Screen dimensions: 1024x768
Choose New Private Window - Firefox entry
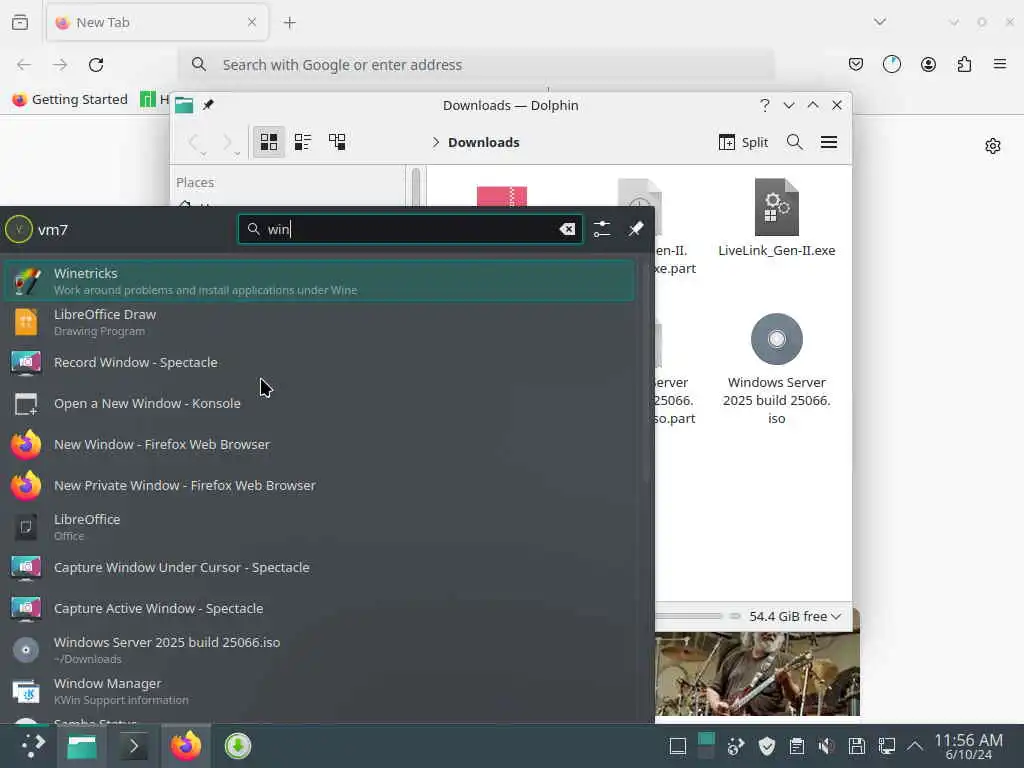(x=319, y=486)
